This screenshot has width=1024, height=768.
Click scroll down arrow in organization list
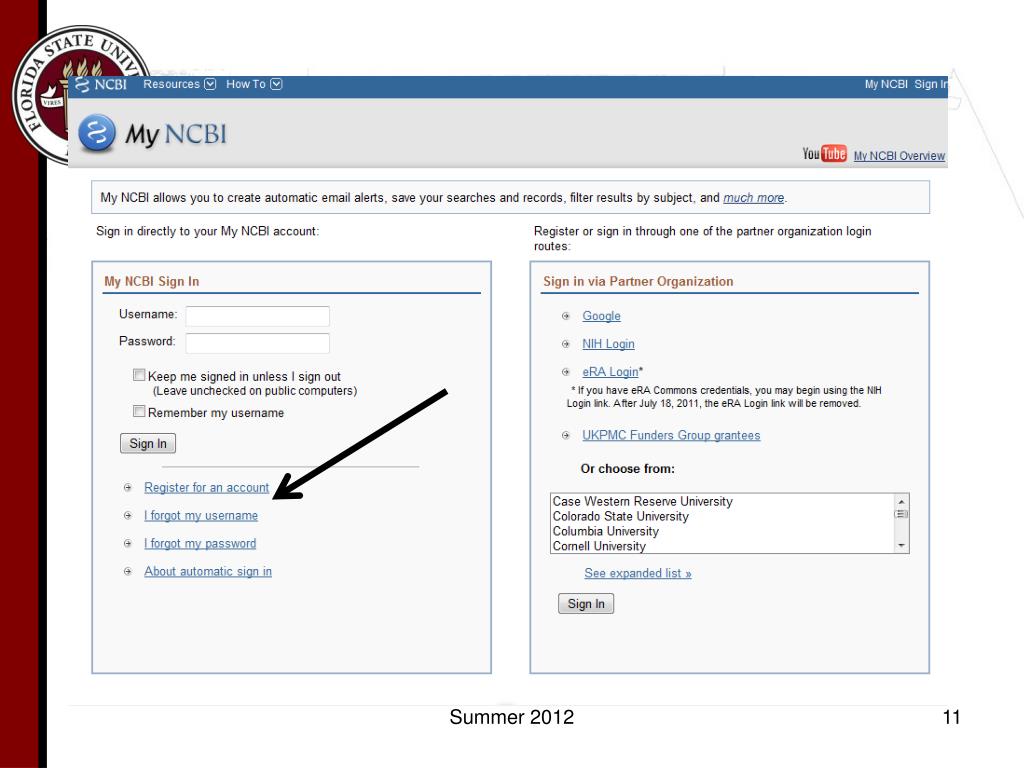click(901, 545)
